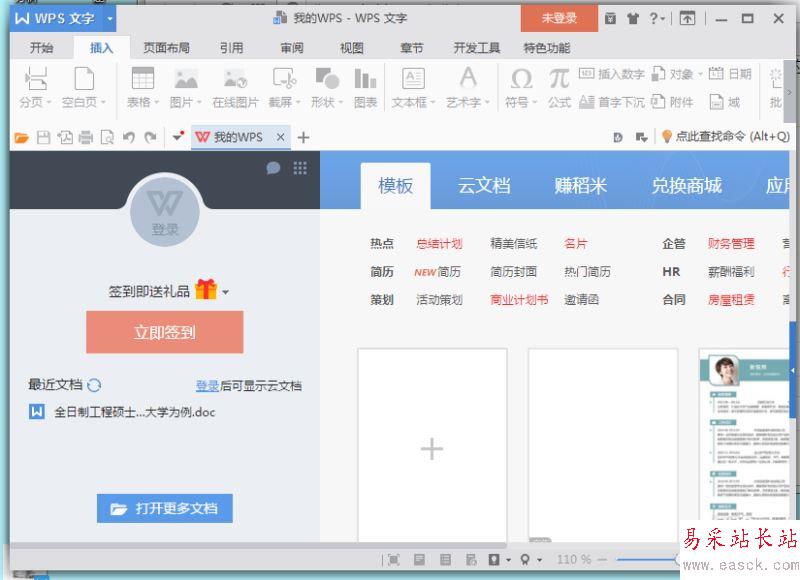This screenshot has height=580, width=800.
Task: Switch to the 开始 ribbon tab
Action: coord(41,48)
